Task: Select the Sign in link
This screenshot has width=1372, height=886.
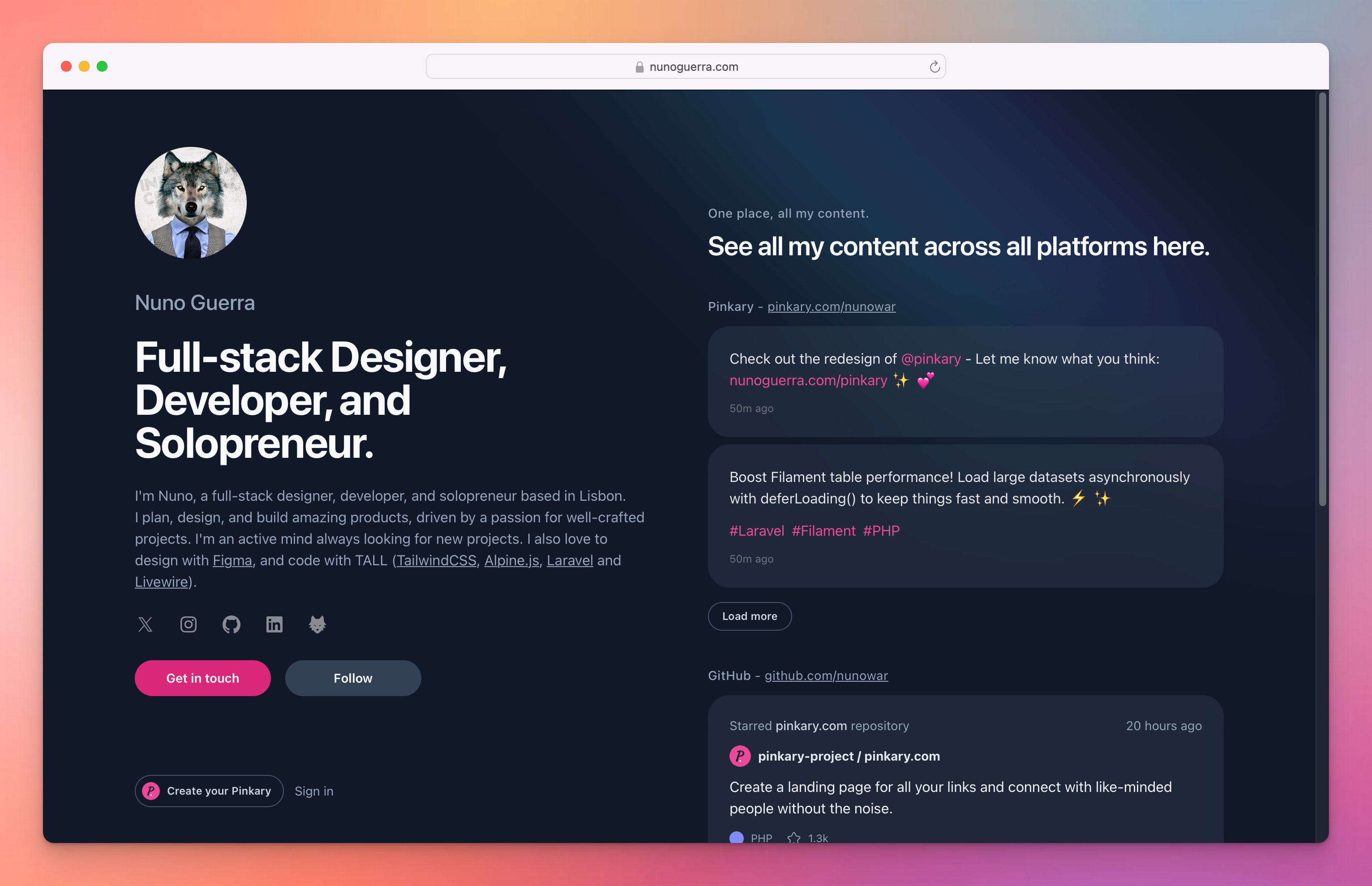Action: pos(314,791)
